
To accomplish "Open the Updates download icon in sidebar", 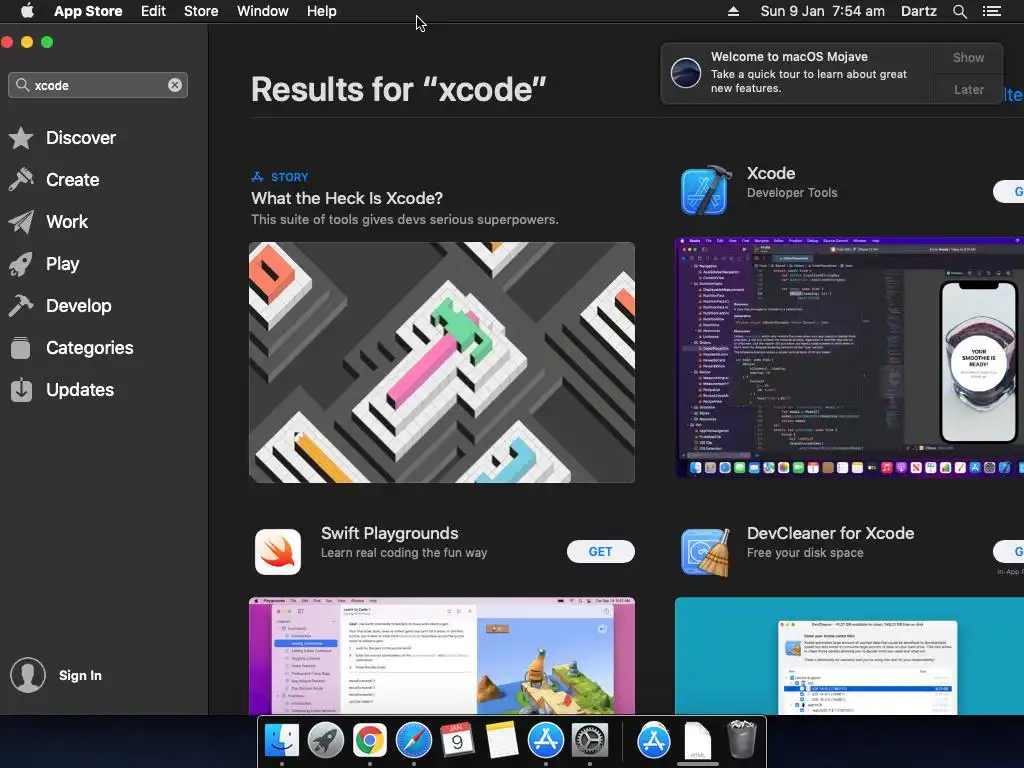I will tap(21, 390).
